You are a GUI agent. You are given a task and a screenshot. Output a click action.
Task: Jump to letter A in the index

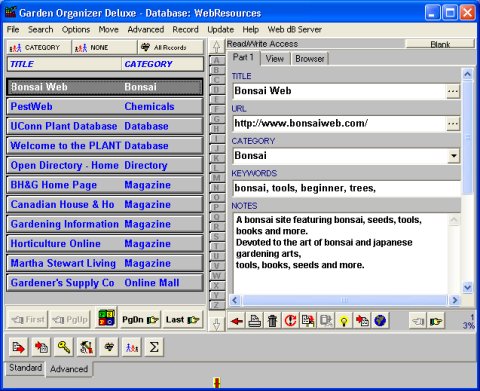pyautogui.click(x=217, y=60)
